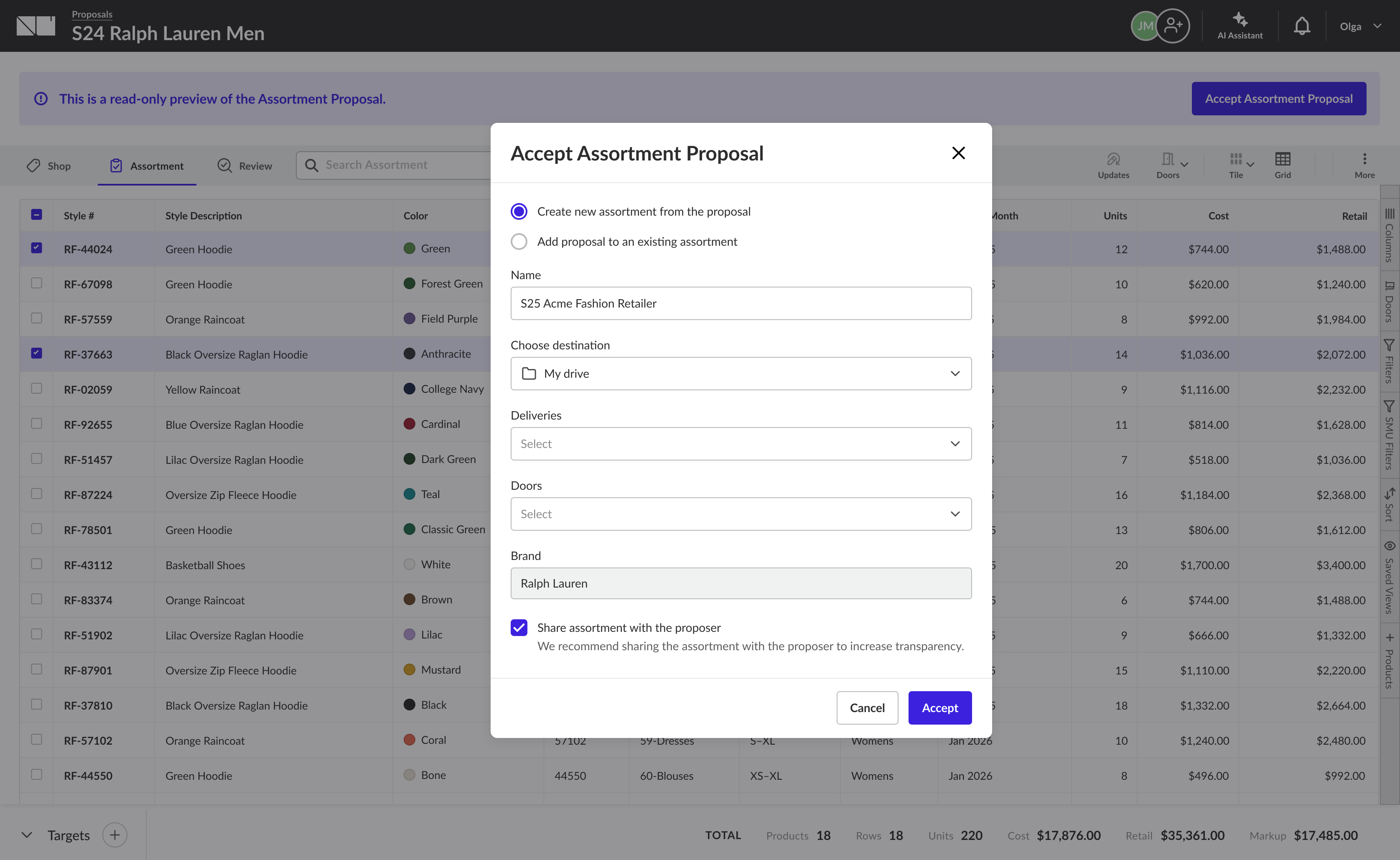Click the add collaborator icon
The image size is (1400, 860).
click(1173, 25)
